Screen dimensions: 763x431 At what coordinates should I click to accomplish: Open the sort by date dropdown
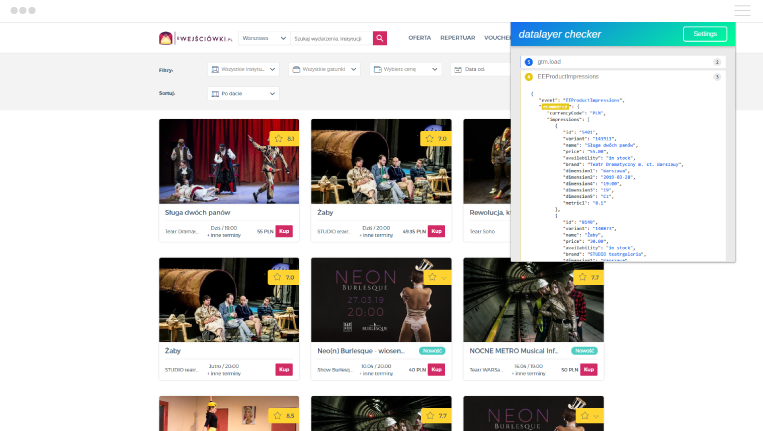point(243,93)
